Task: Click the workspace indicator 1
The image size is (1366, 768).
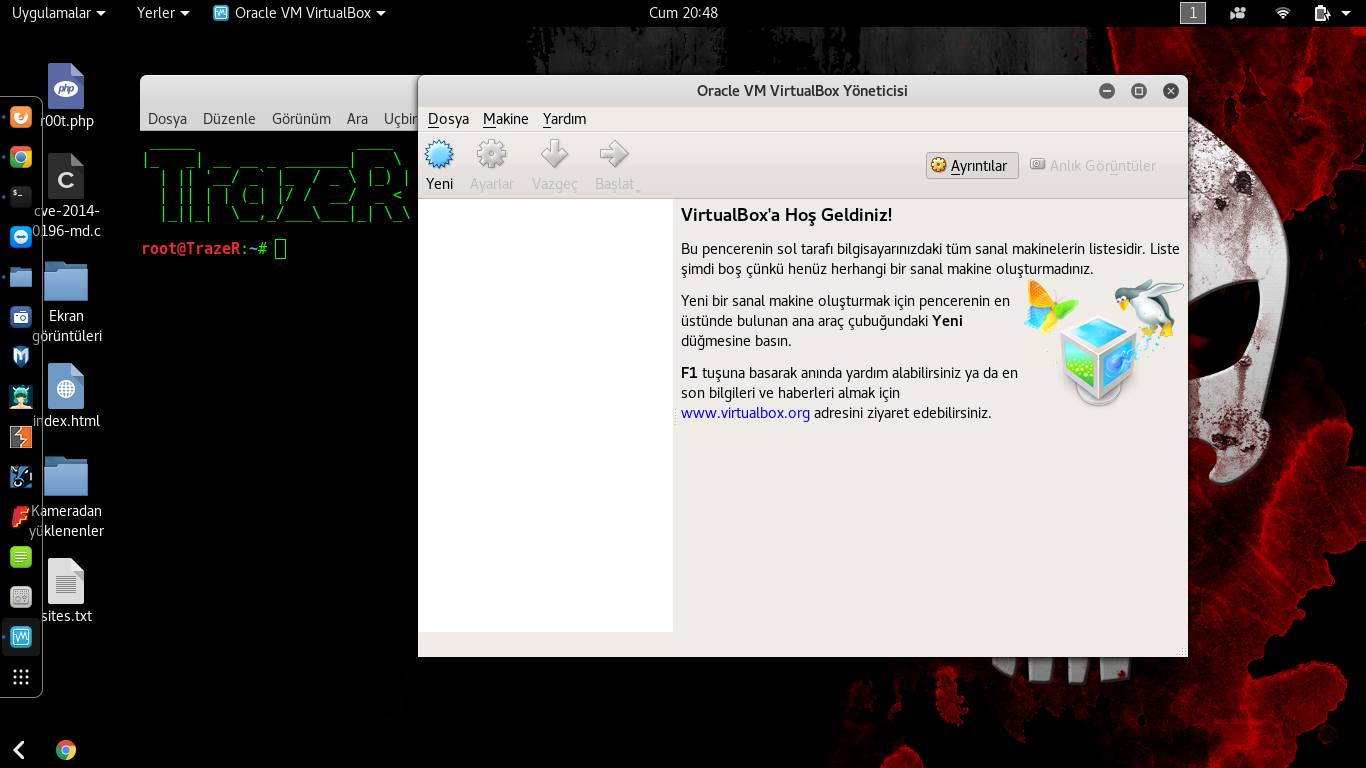Action: (x=1193, y=13)
